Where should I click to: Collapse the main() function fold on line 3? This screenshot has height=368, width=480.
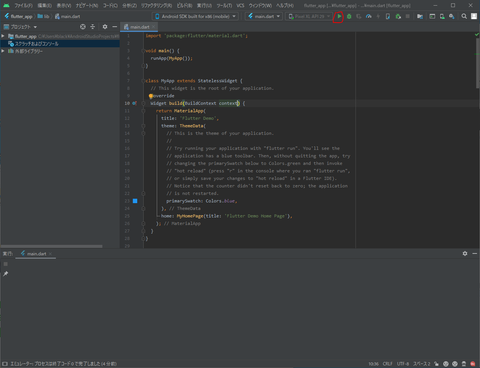[x=143, y=51]
